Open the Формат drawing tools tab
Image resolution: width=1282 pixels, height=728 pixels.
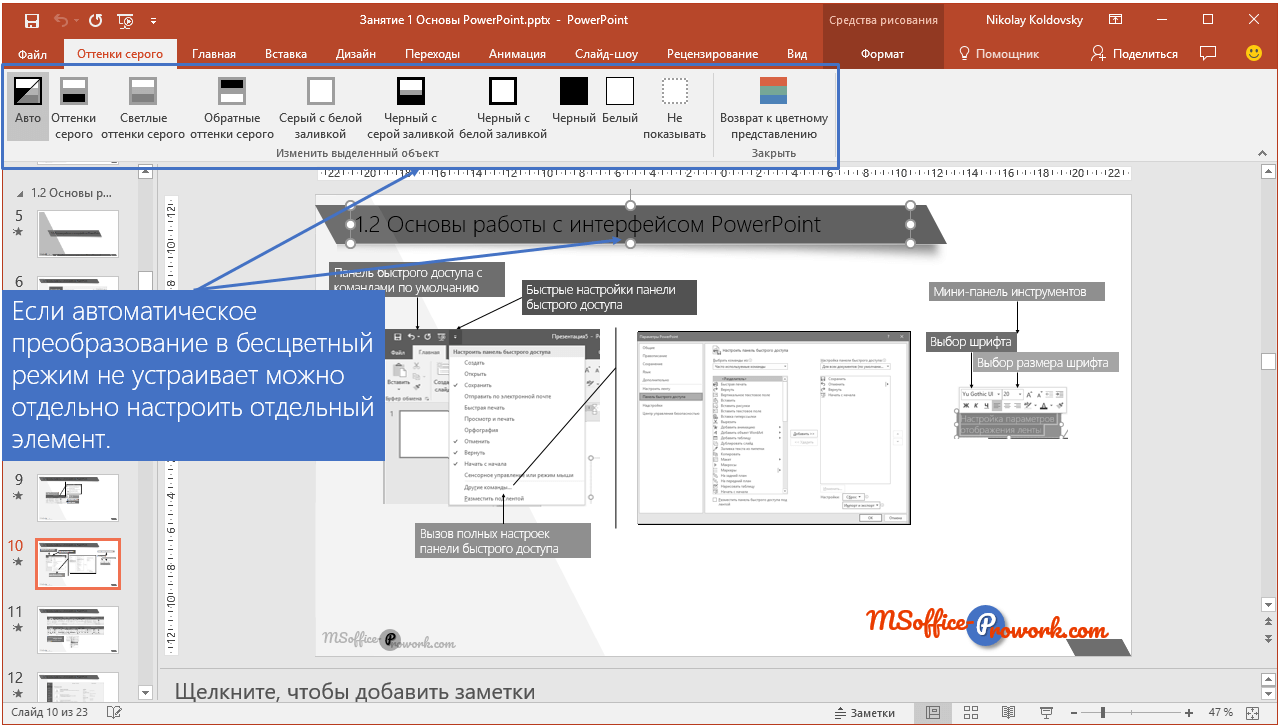click(x=882, y=54)
